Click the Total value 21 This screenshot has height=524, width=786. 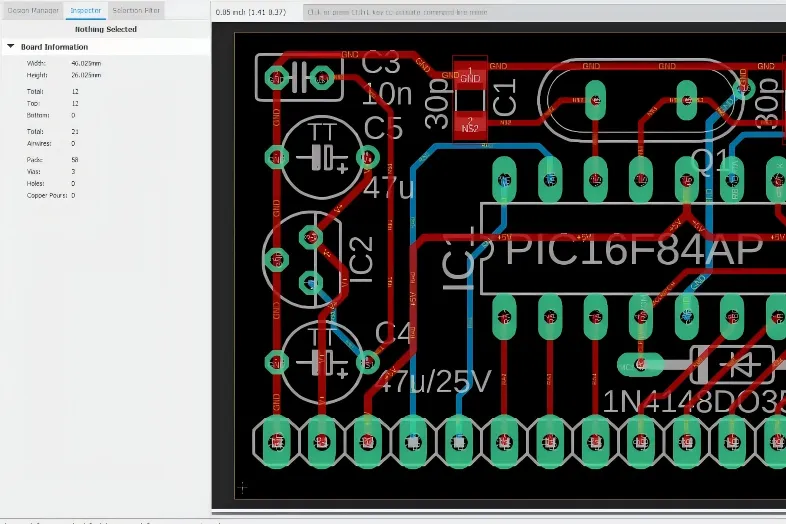(75, 131)
